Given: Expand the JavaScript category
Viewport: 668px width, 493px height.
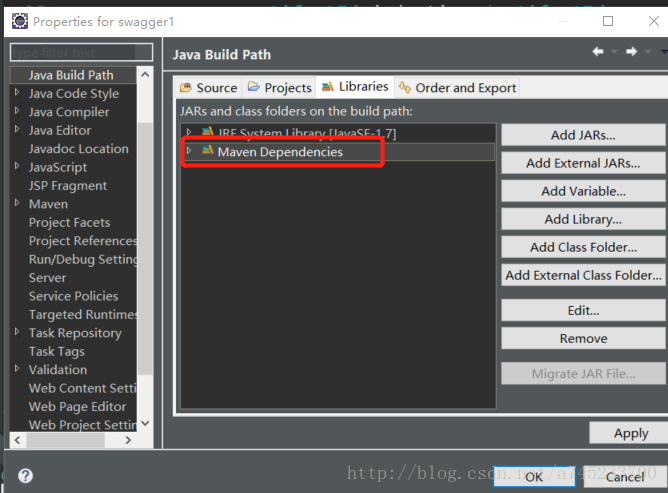Looking at the screenshot, I should (17, 166).
